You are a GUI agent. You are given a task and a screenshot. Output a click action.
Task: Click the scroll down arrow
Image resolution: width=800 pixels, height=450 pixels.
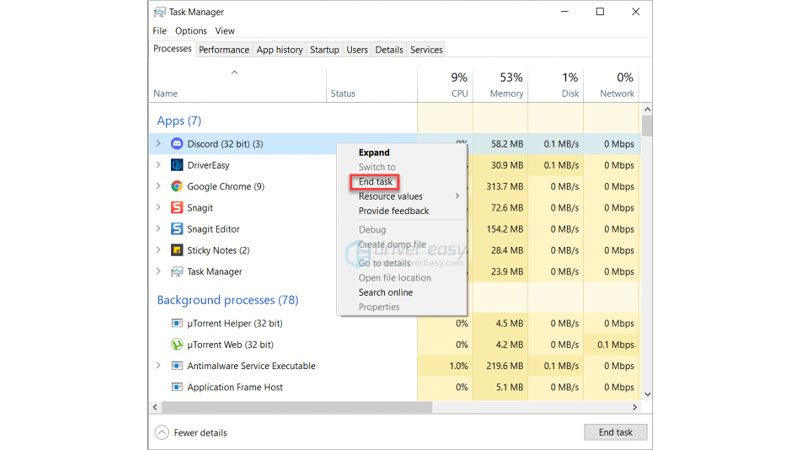[647, 394]
